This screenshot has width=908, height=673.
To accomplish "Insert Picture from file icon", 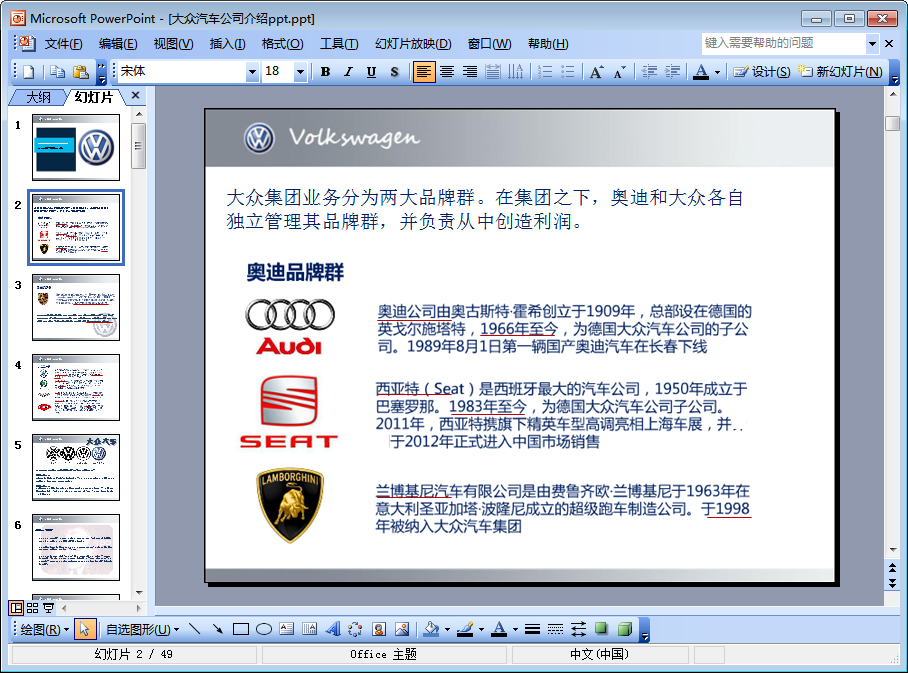I will [402, 629].
